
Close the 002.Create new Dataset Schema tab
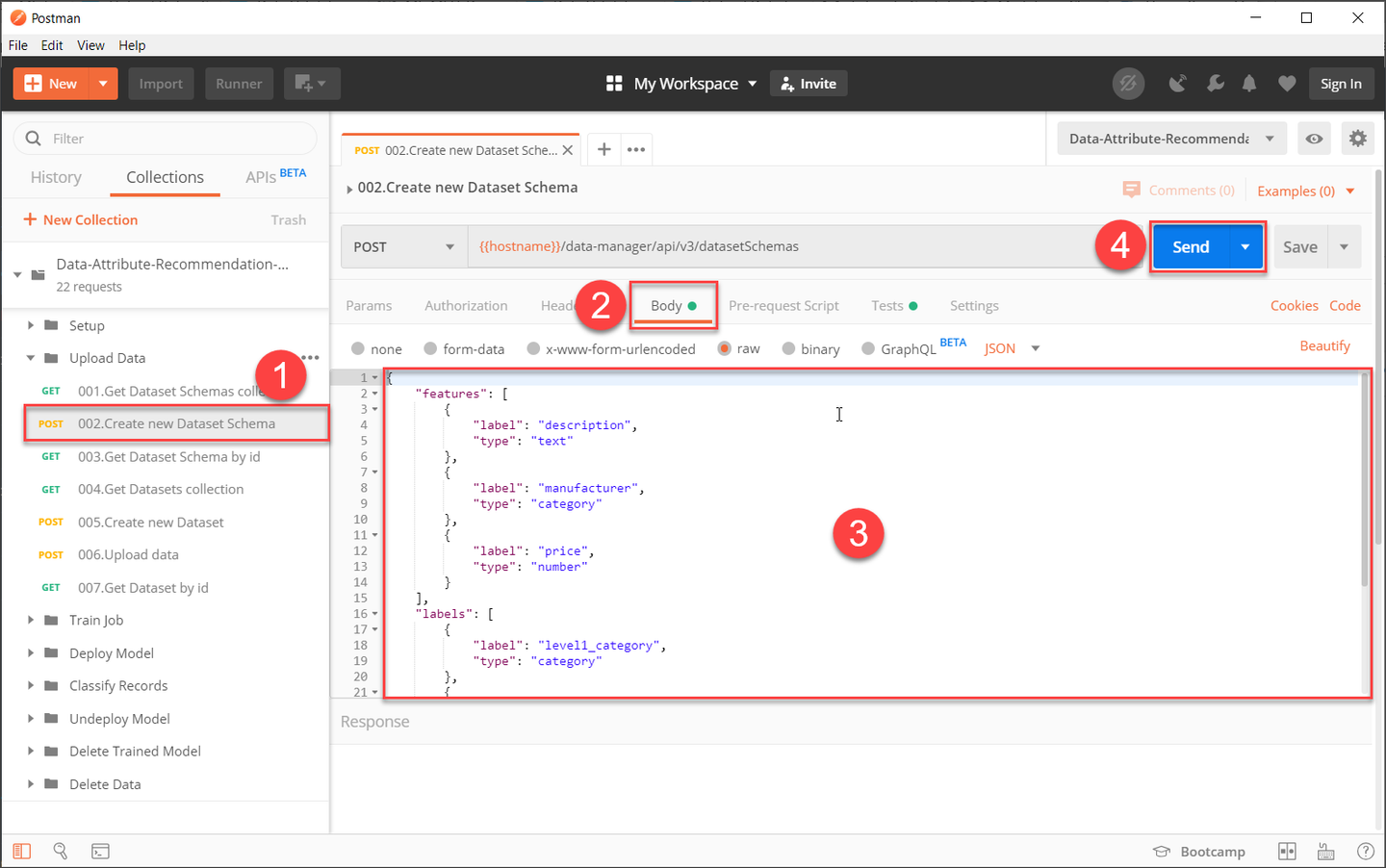coord(568,150)
